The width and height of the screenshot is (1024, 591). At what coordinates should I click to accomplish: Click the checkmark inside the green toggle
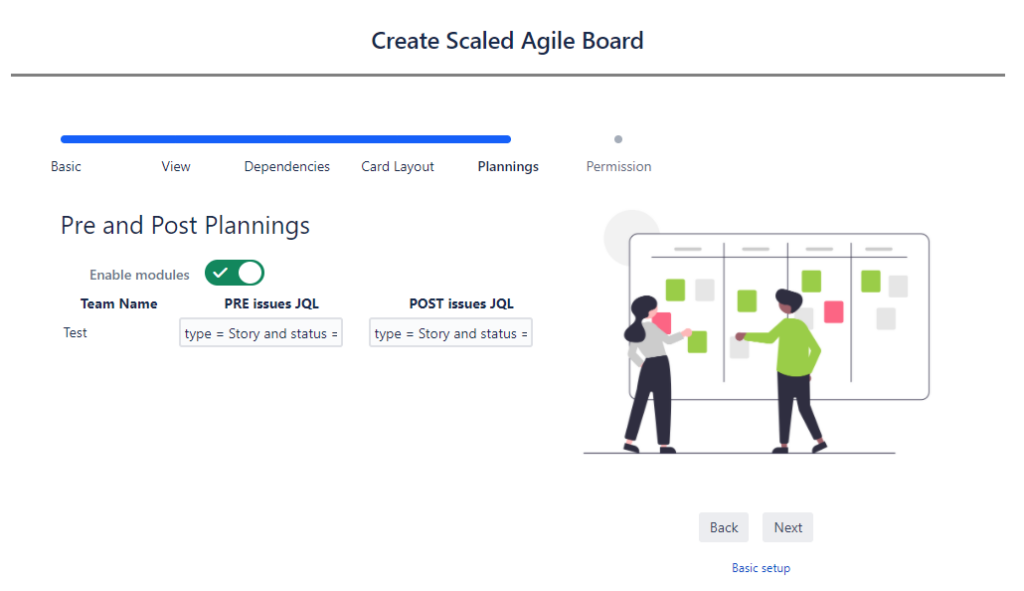click(x=220, y=273)
